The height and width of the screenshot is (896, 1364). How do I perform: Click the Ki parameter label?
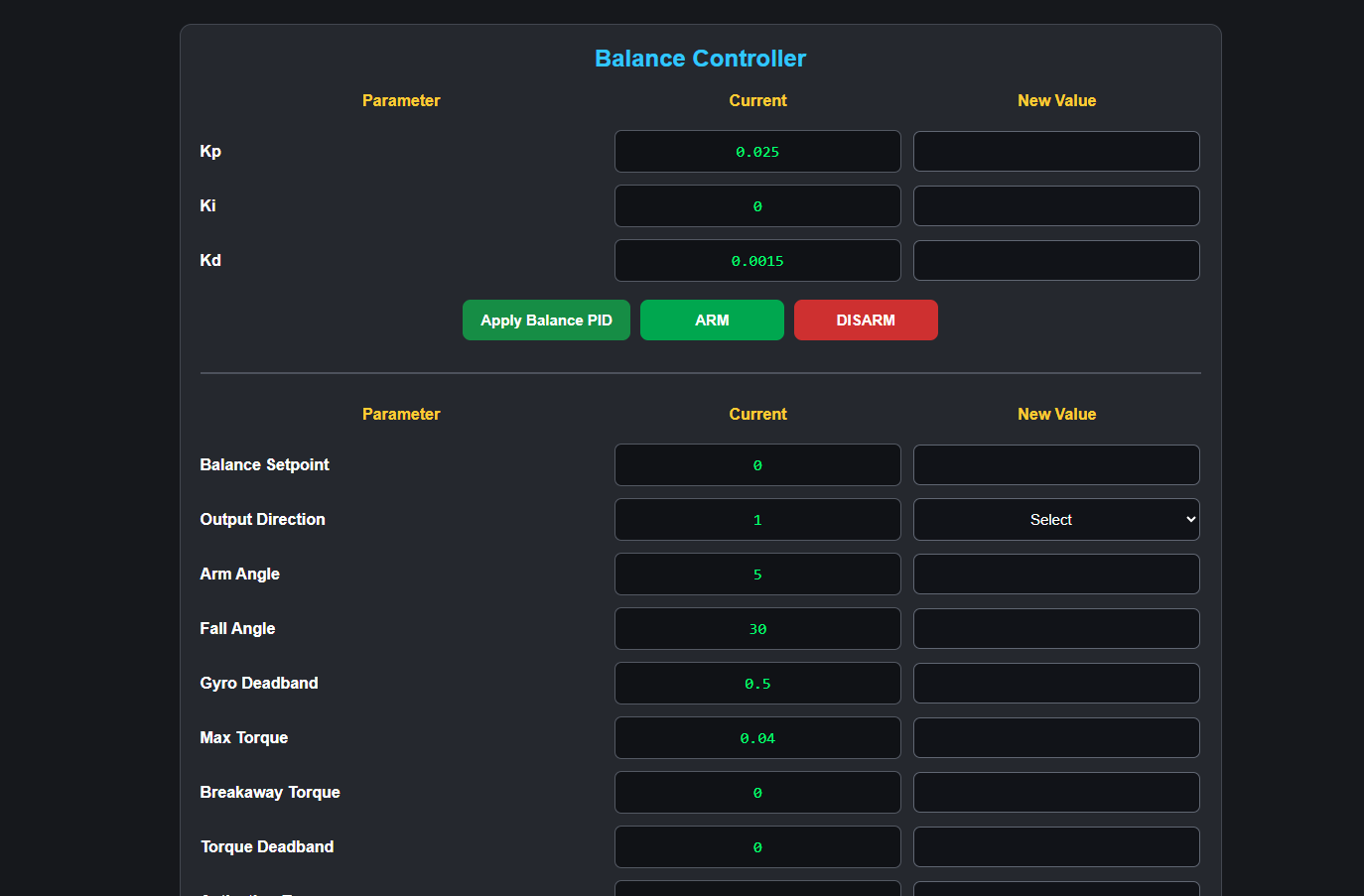(207, 206)
